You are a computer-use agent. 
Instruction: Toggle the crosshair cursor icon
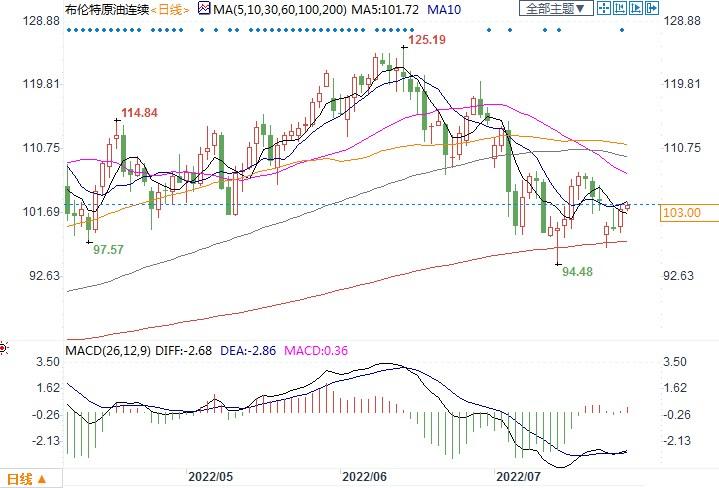[603, 8]
